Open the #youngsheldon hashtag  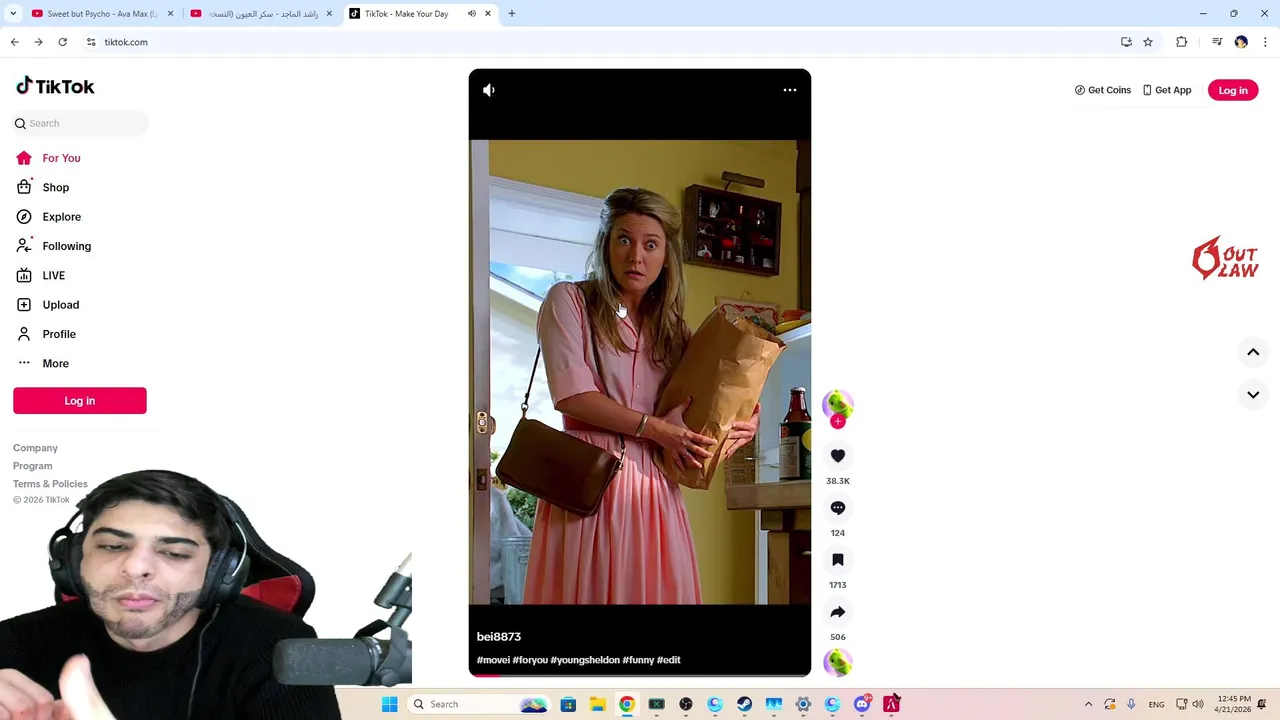pyautogui.click(x=585, y=660)
